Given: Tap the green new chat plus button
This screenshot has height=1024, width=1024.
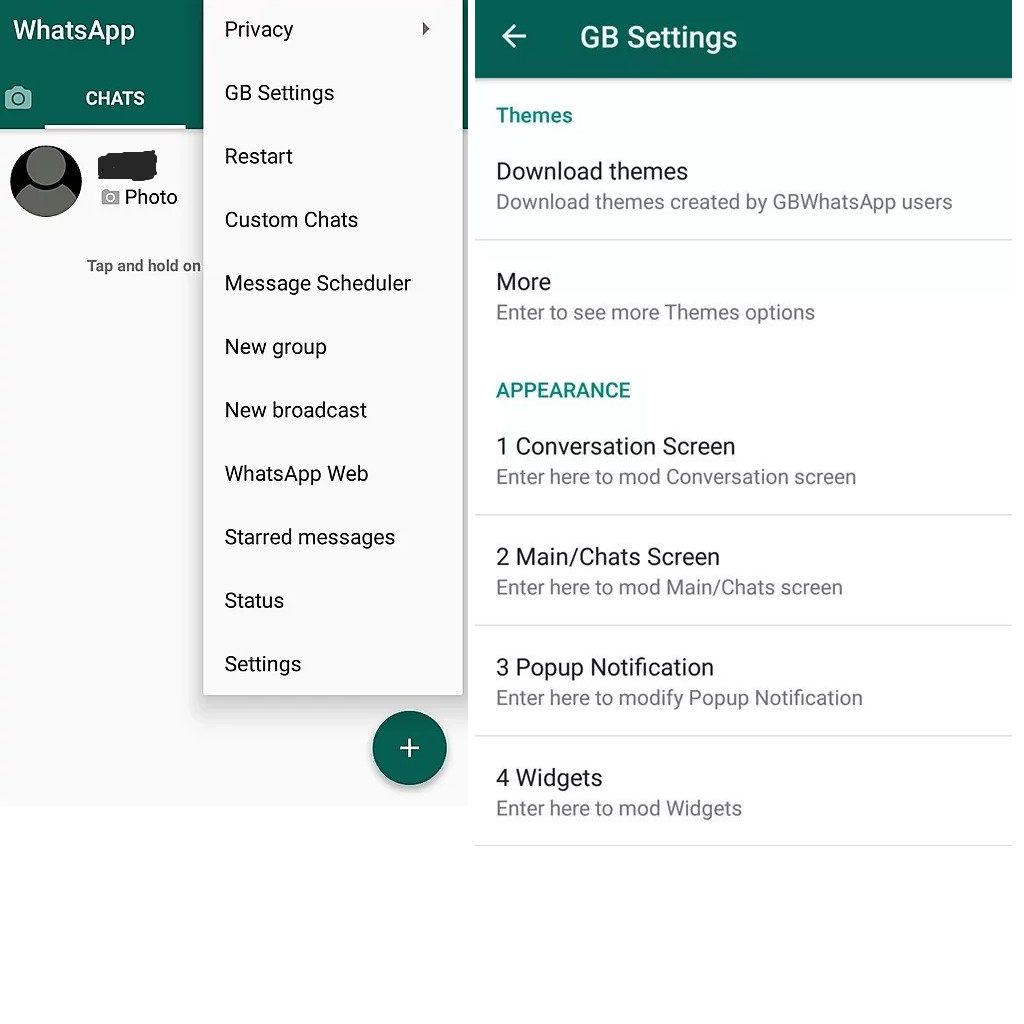Looking at the screenshot, I should tap(409, 748).
